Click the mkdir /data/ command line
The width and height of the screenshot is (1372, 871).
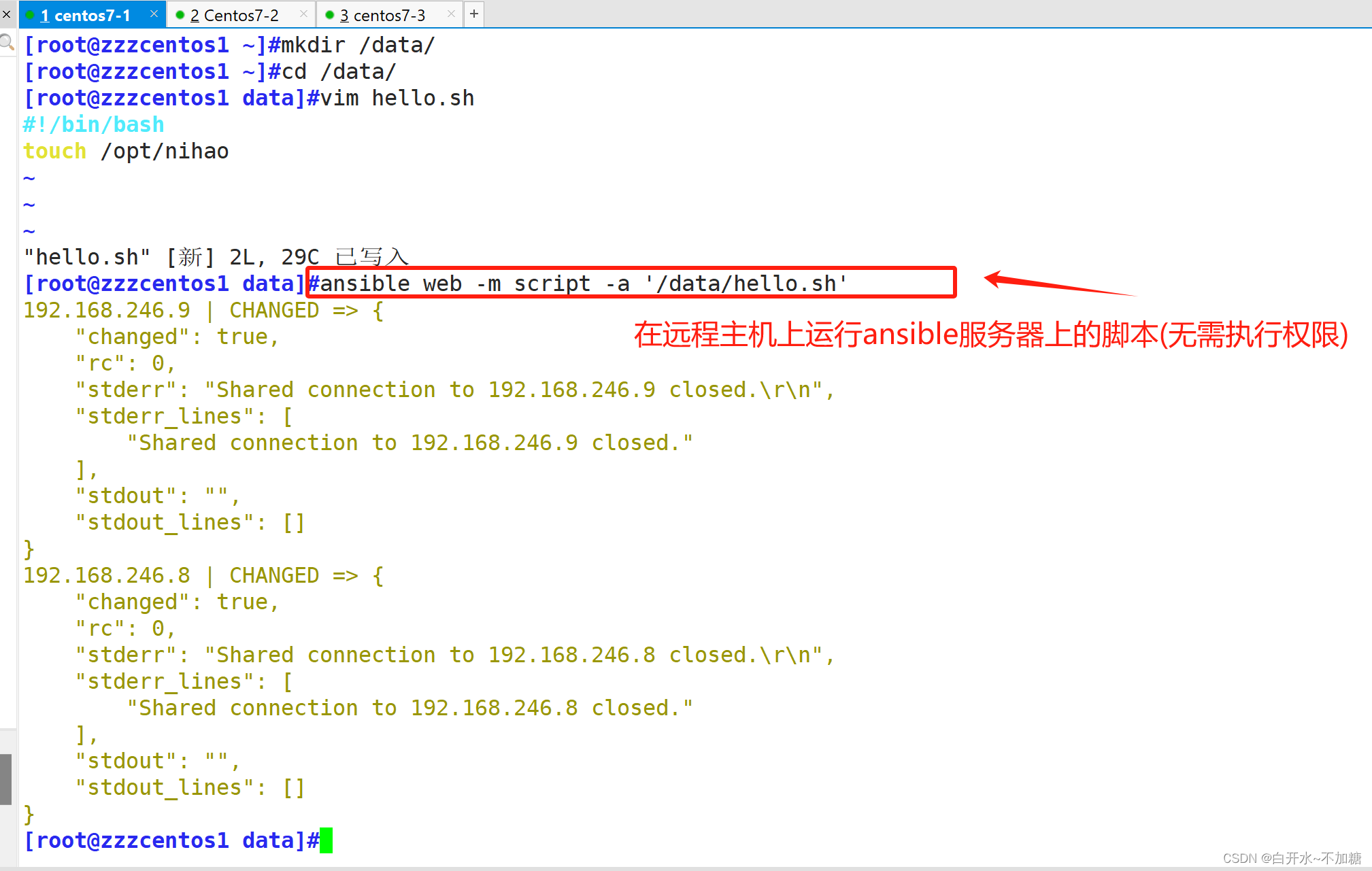357,45
